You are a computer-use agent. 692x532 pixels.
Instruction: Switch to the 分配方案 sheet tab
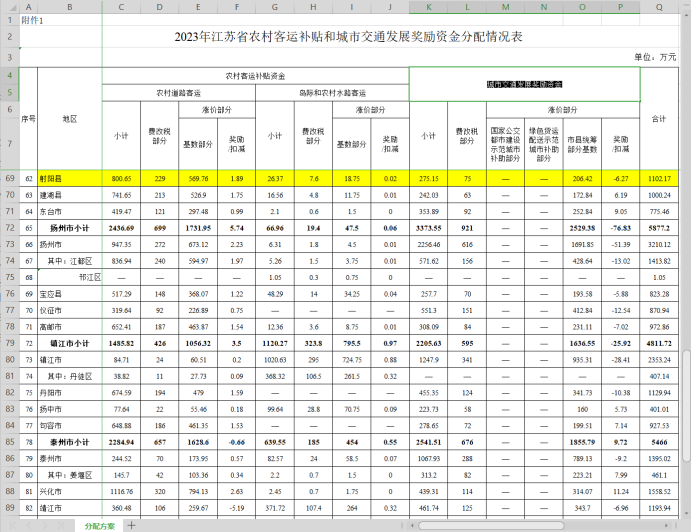99,525
